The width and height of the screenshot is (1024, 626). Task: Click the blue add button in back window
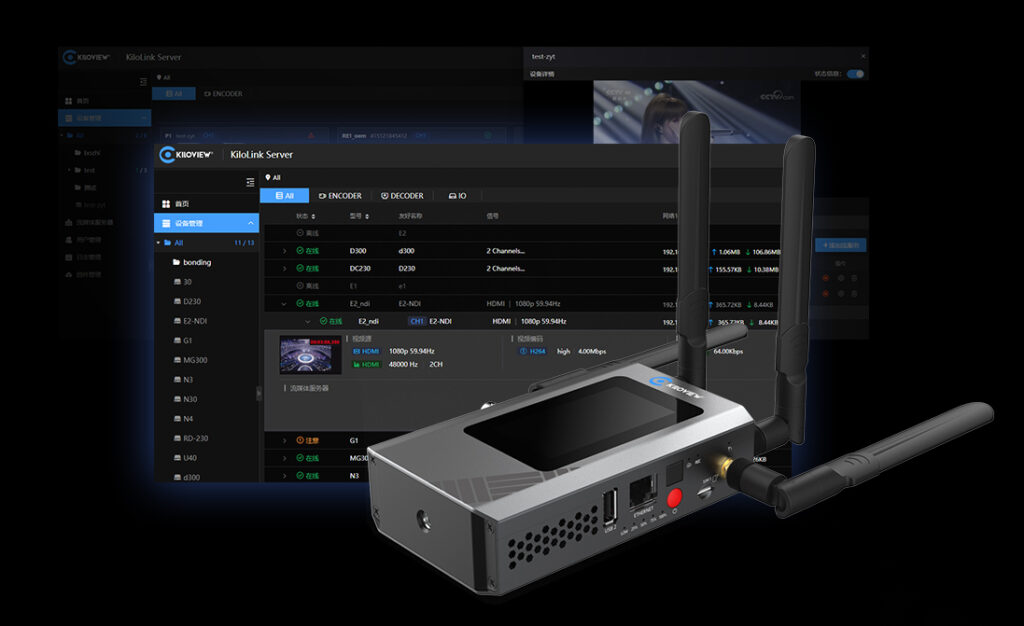pyautogui.click(x=841, y=245)
